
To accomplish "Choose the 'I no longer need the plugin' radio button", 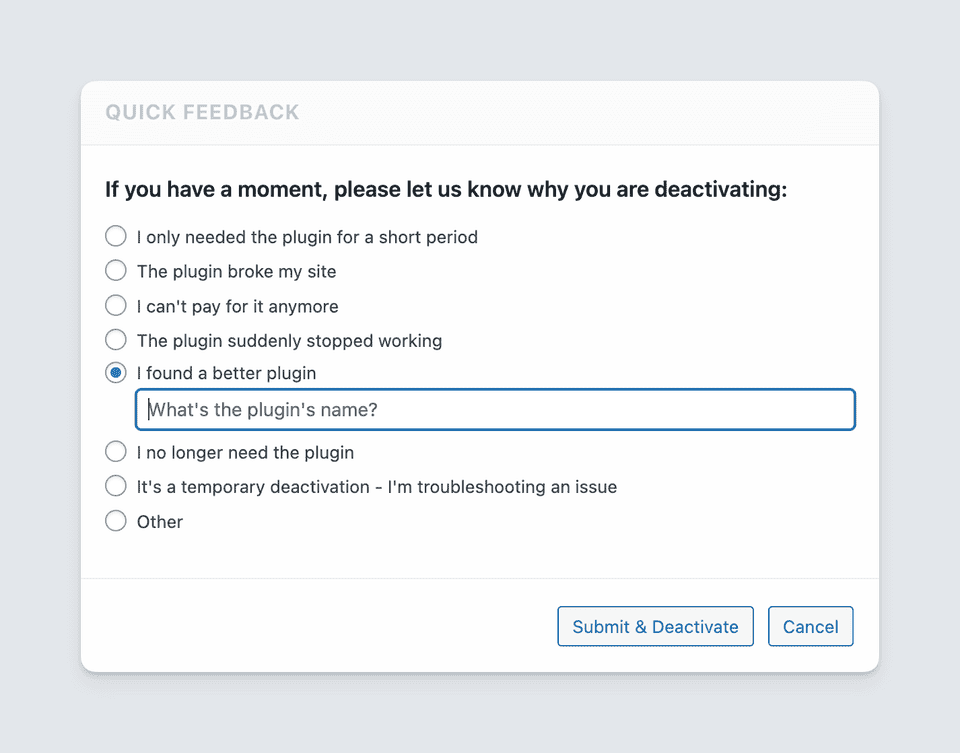I will pos(116,452).
